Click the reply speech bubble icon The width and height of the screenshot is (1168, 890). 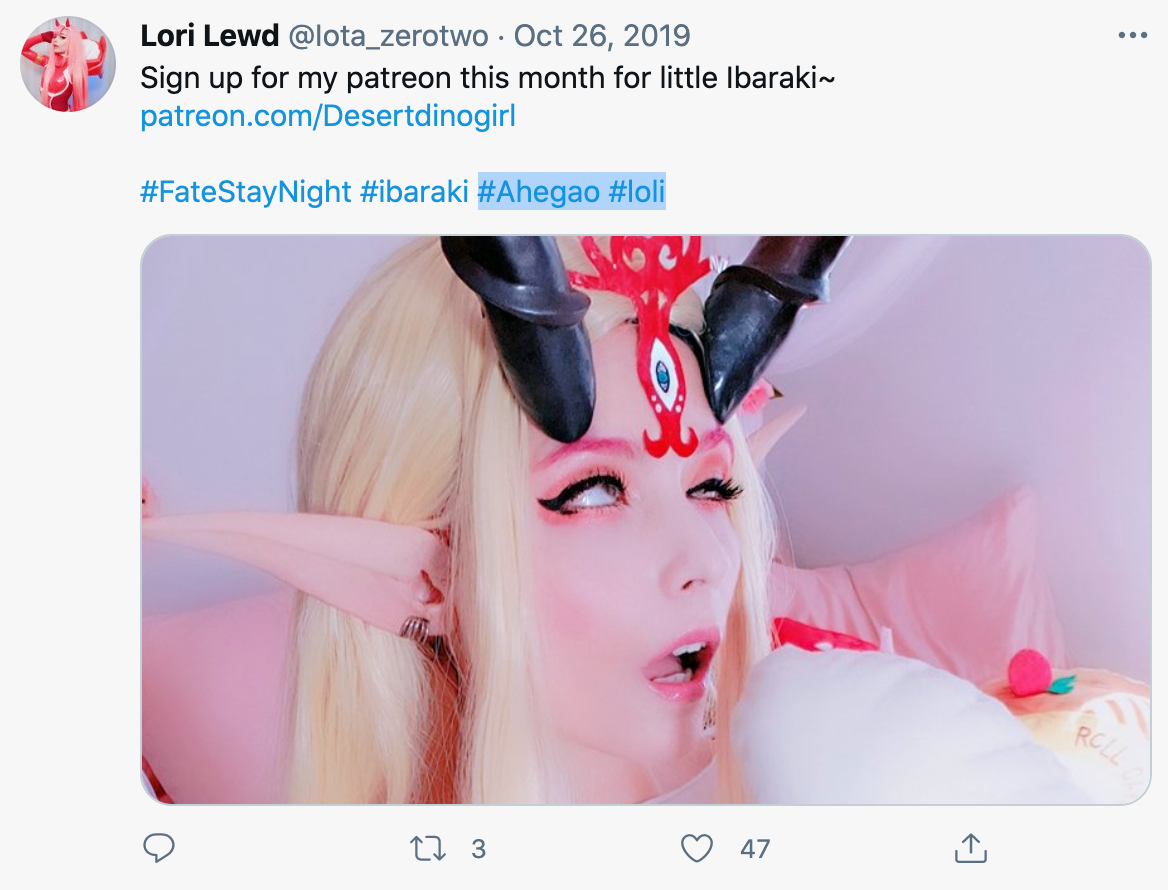pyautogui.click(x=159, y=848)
